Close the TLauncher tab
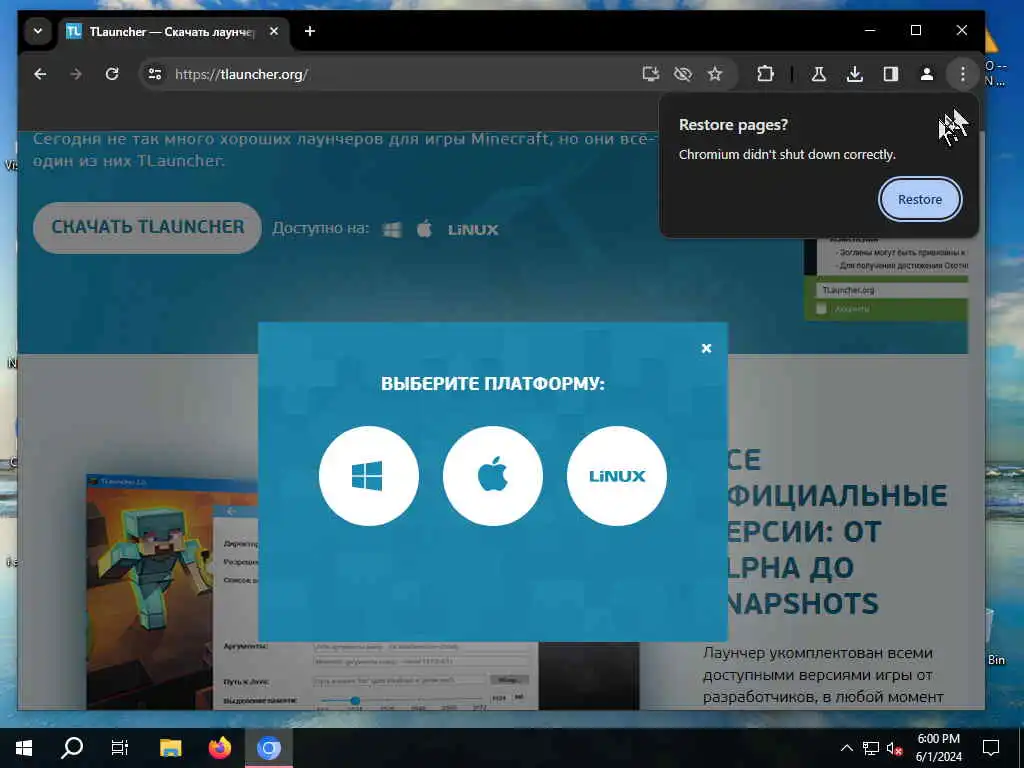 (274, 31)
